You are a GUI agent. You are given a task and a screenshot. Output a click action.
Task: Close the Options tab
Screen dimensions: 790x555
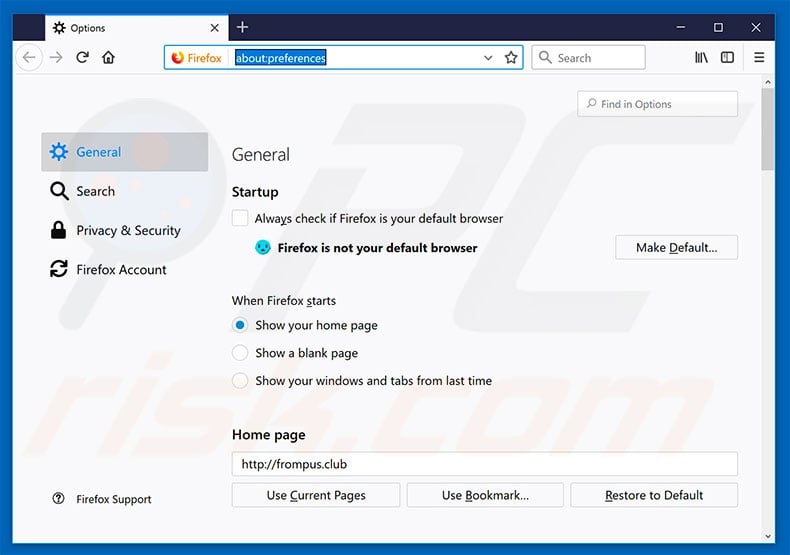215,28
